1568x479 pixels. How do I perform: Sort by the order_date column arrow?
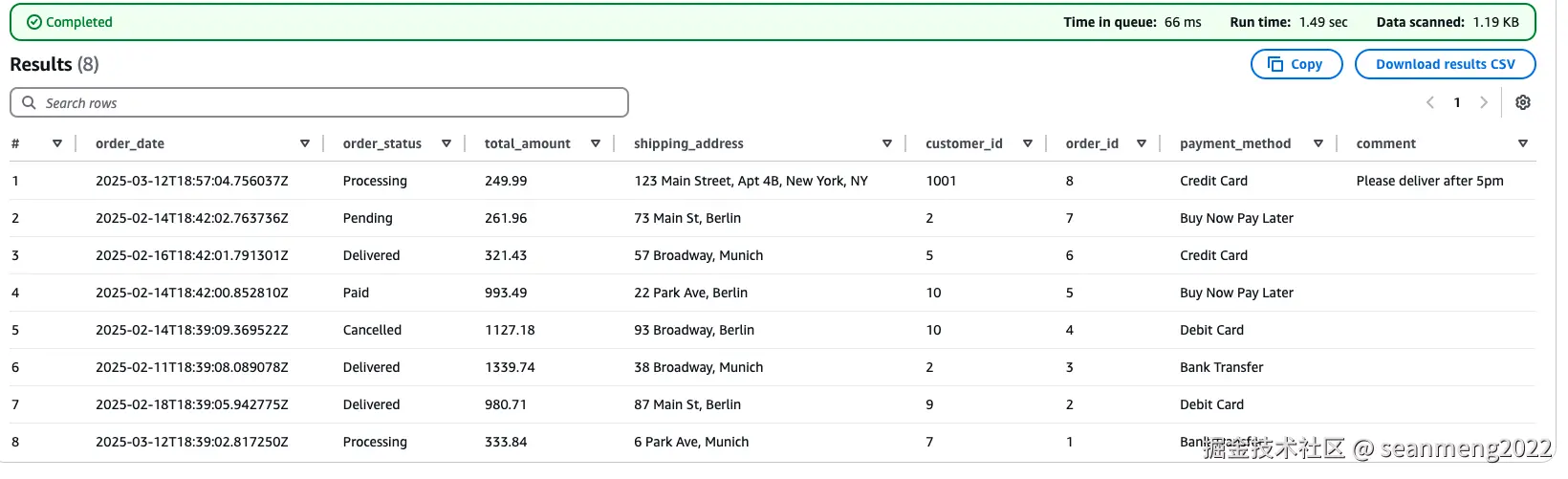tap(305, 143)
